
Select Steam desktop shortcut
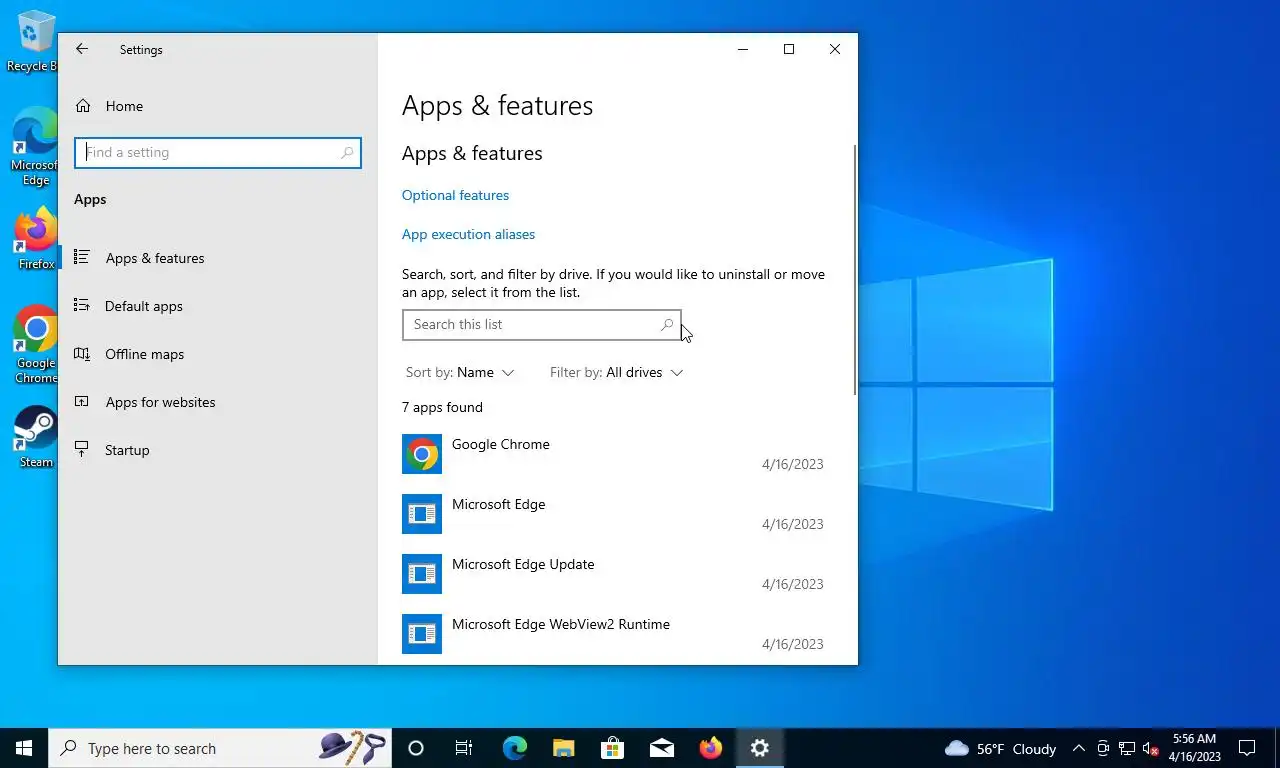36,437
